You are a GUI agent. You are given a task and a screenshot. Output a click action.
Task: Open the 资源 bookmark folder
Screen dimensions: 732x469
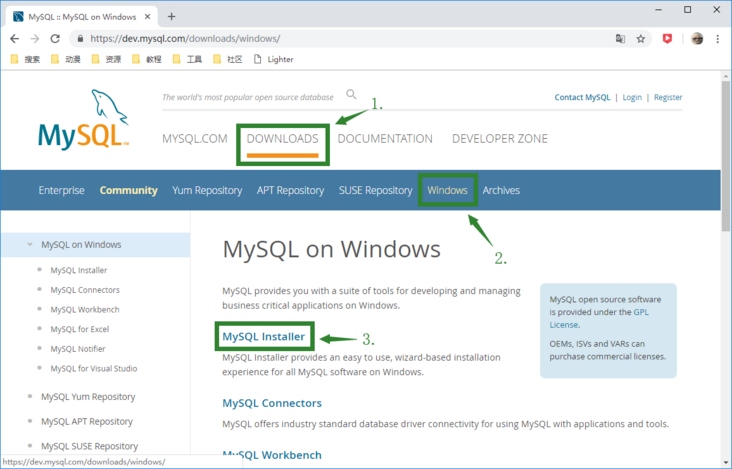(x=106, y=59)
